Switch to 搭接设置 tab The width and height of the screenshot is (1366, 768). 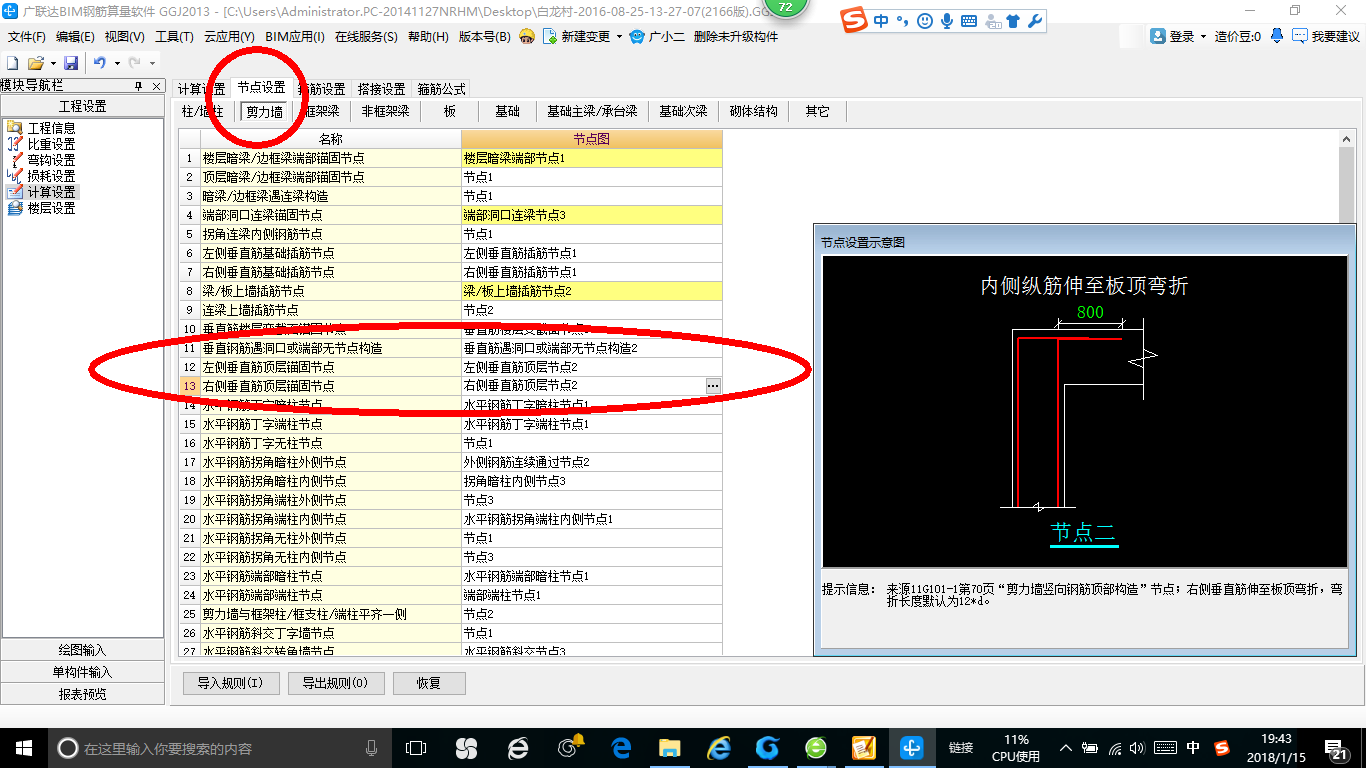click(x=381, y=89)
